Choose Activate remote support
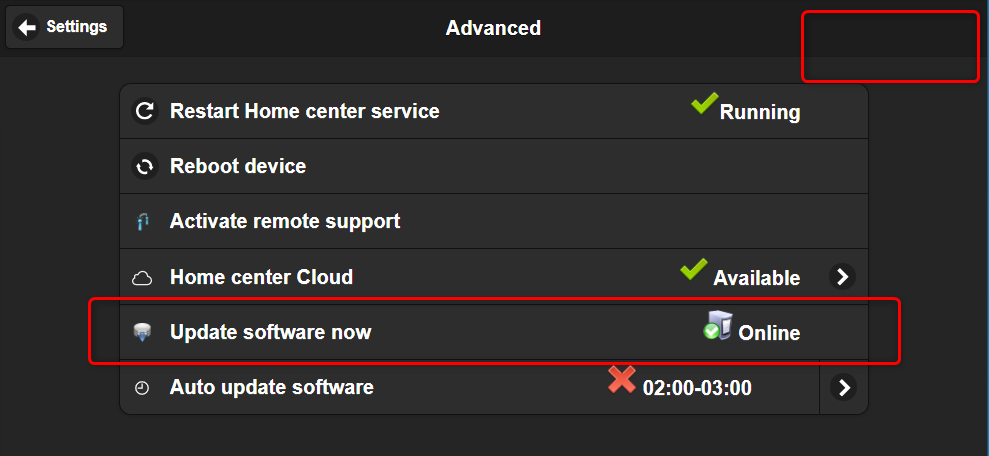 pyautogui.click(x=494, y=221)
